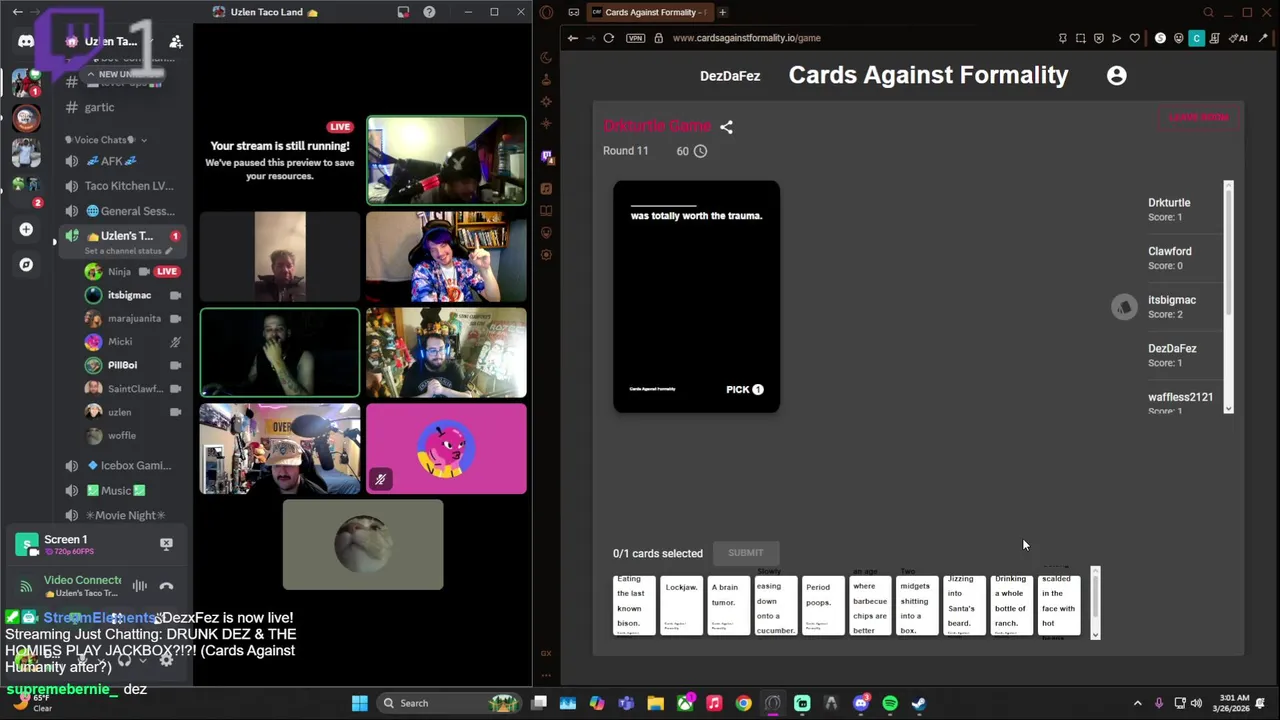The width and height of the screenshot is (1280, 720).
Task: Stop streaming Screen 1 with its stop icon
Action: (x=166, y=544)
